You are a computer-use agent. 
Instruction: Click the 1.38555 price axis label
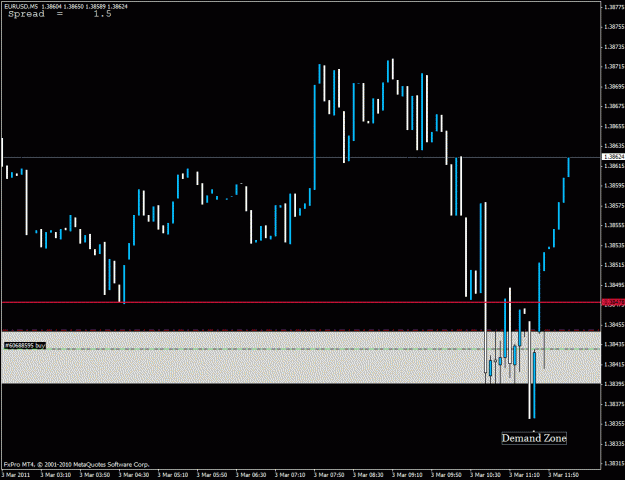point(614,225)
